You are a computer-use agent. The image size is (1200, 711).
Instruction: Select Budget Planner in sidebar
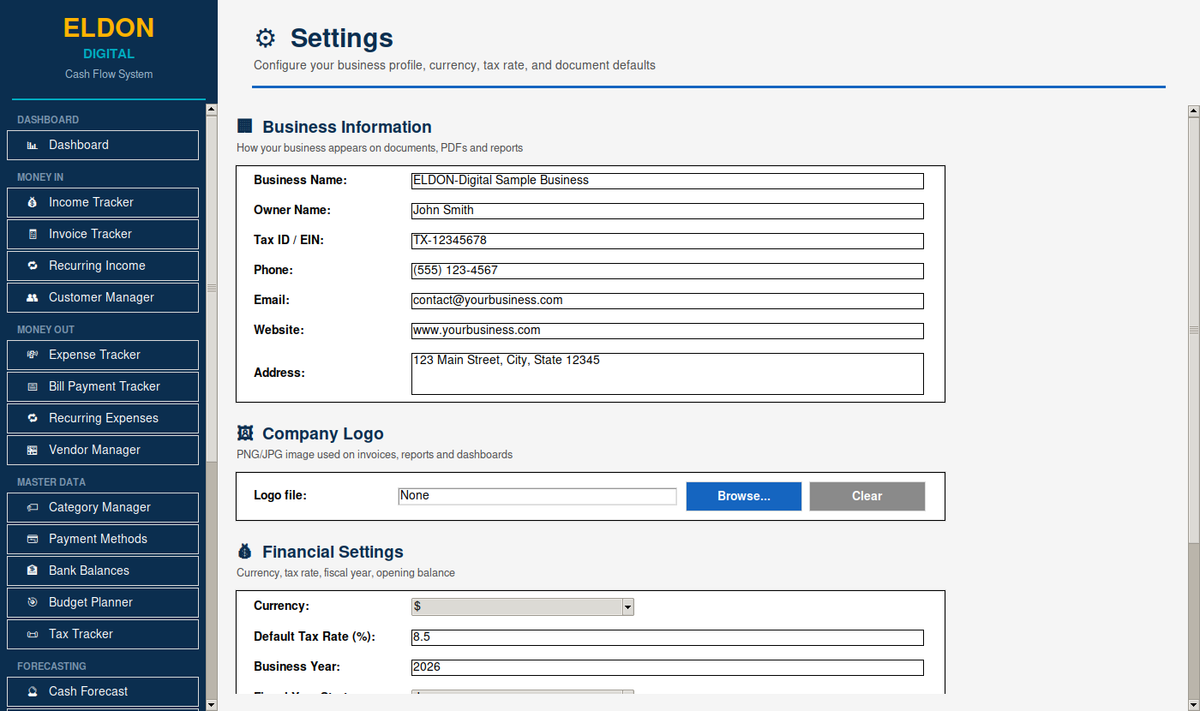[x=103, y=603]
